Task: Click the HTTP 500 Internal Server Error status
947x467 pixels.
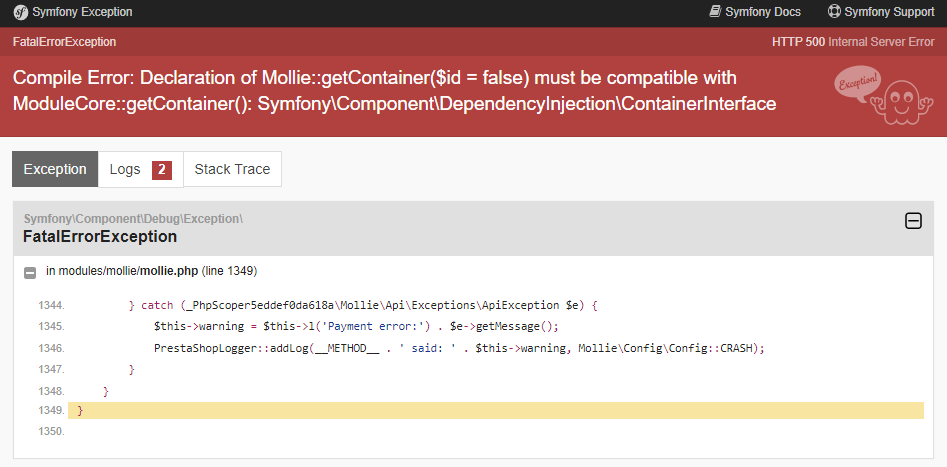Action: pos(853,42)
